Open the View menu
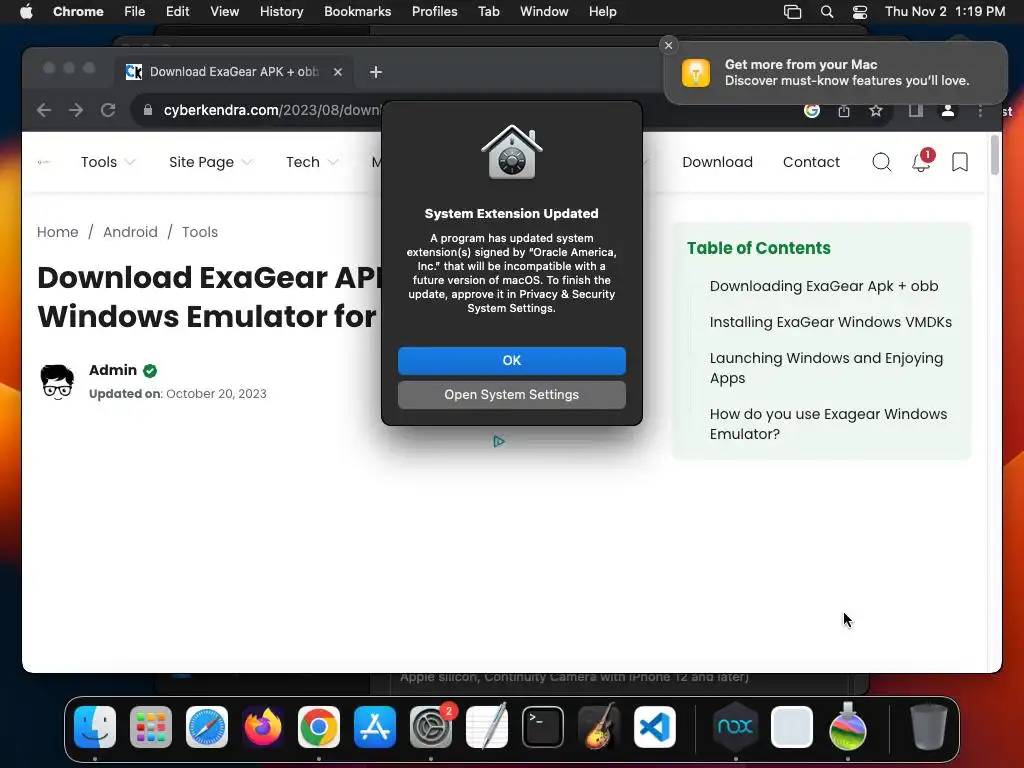This screenshot has width=1024, height=768. (x=224, y=12)
